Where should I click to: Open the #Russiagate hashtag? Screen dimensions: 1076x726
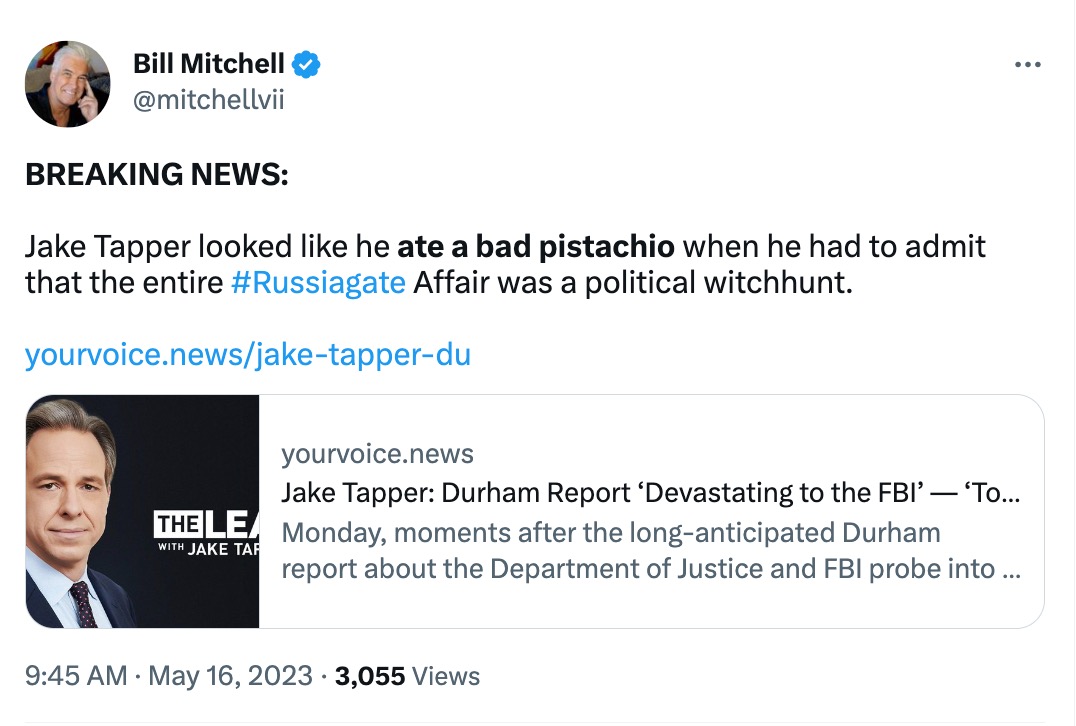coord(317,283)
